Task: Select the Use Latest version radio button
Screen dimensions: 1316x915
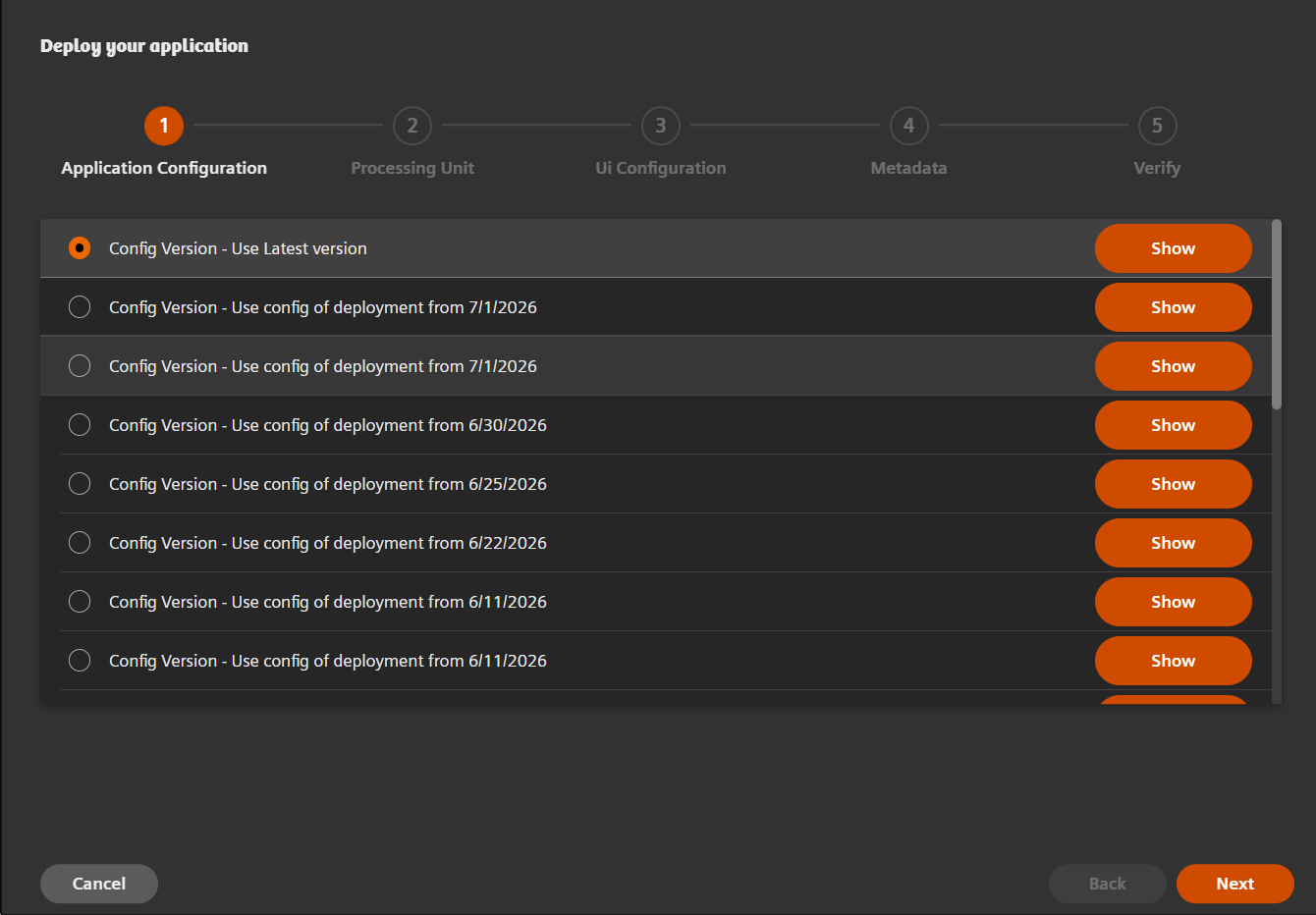Action: click(80, 248)
